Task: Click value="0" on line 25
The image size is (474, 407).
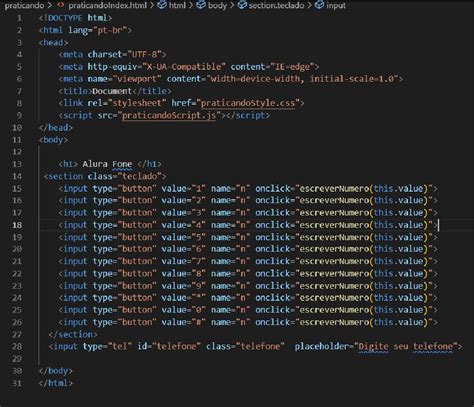Action: (x=183, y=310)
